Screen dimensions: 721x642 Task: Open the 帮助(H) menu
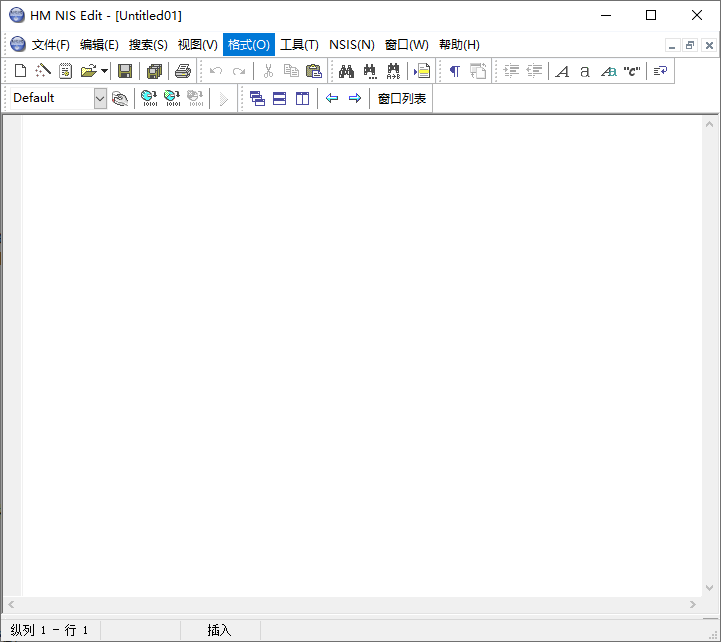pyautogui.click(x=459, y=44)
